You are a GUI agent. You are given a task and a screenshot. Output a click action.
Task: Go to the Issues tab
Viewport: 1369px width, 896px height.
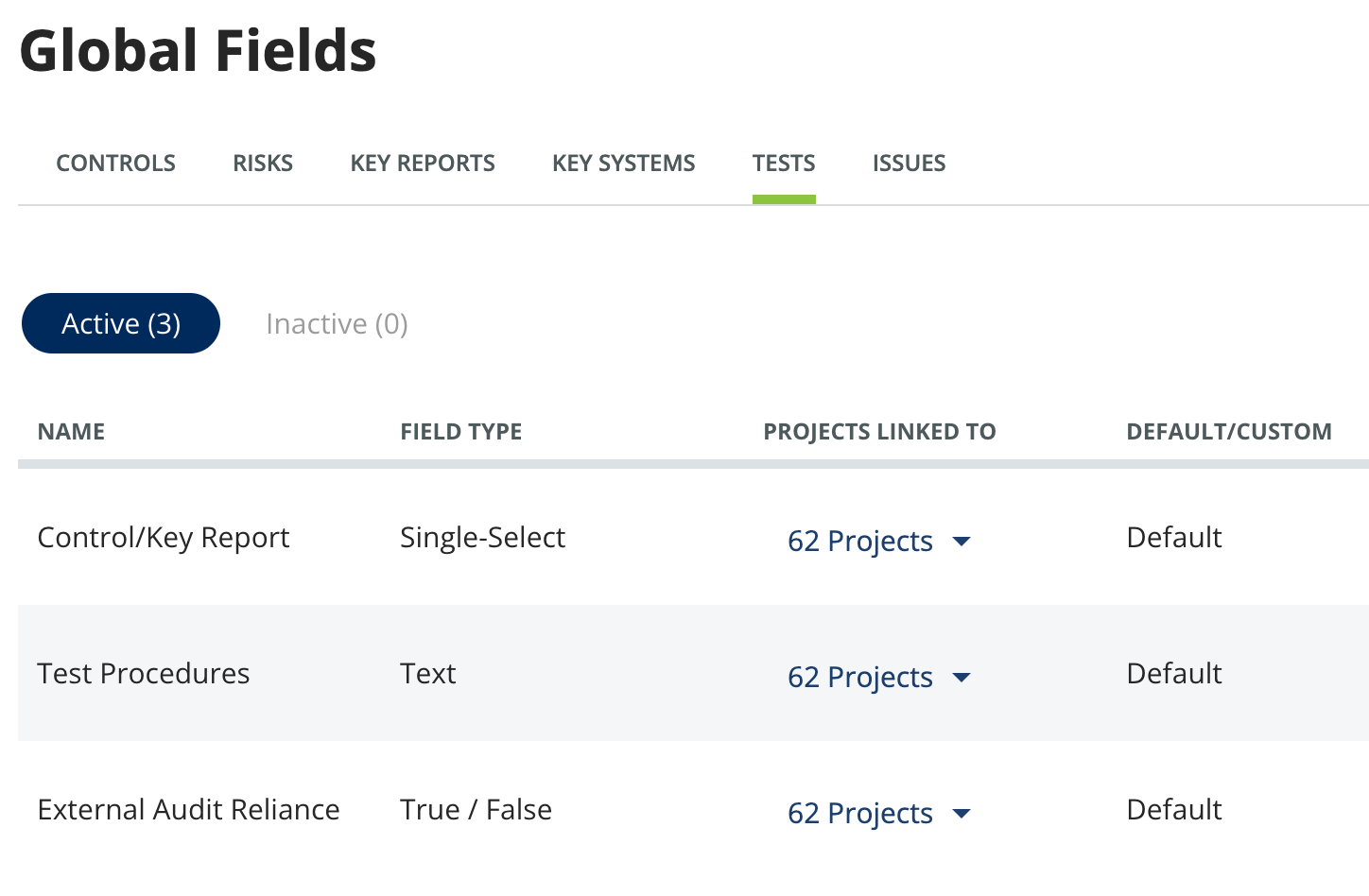pyautogui.click(x=909, y=164)
